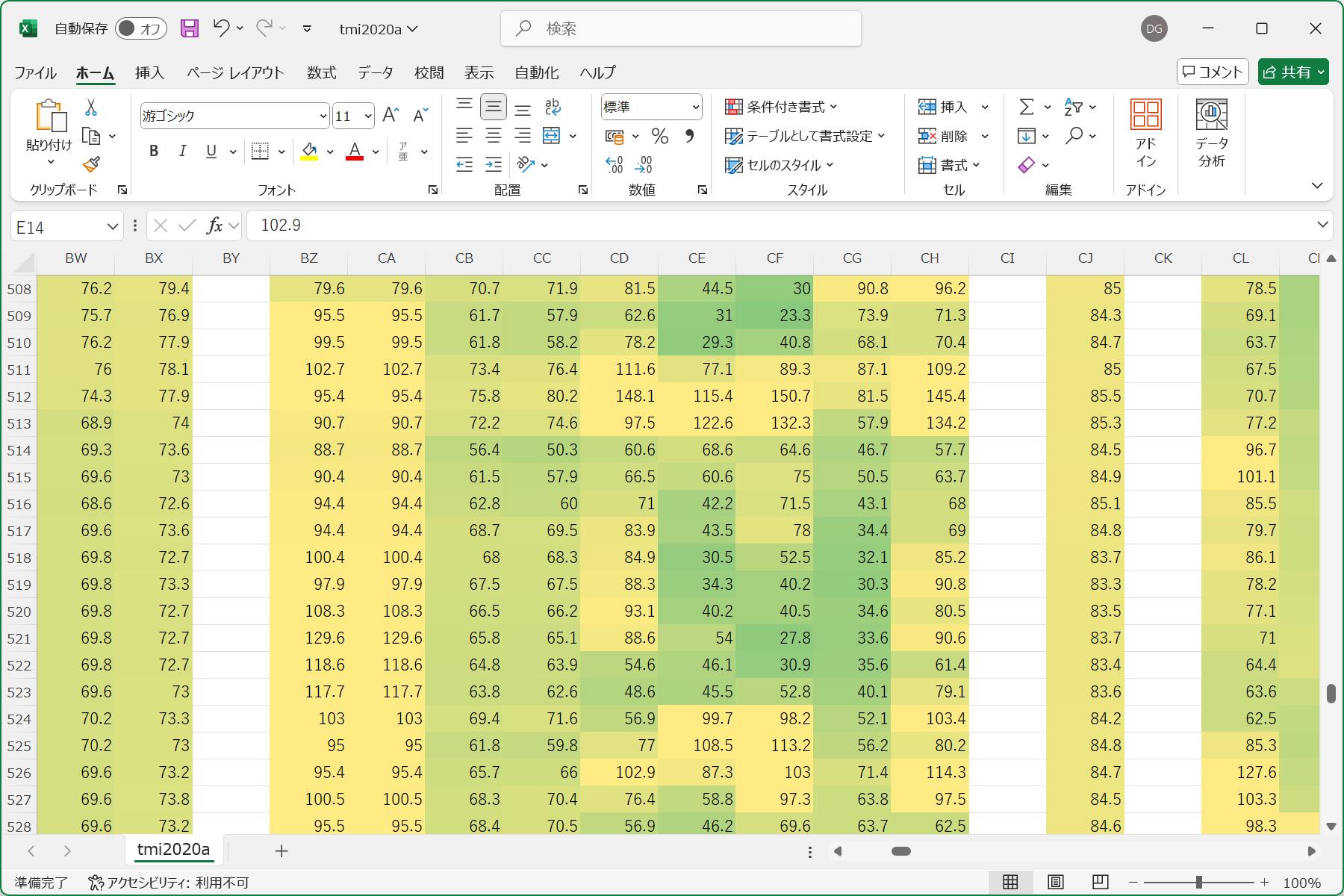1344x896 pixels.
Task: Click the Find and Select magnifier
Action: click(1074, 136)
